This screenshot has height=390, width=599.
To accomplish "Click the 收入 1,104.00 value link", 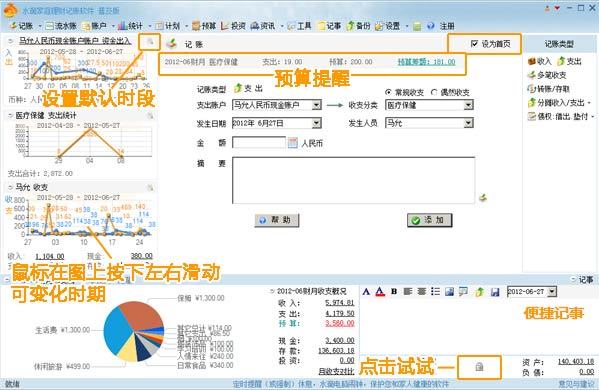I will click(x=50, y=256).
